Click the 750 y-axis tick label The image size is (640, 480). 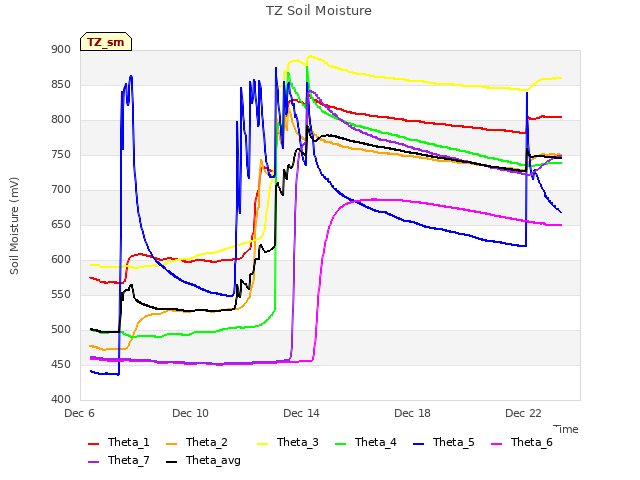pos(61,155)
